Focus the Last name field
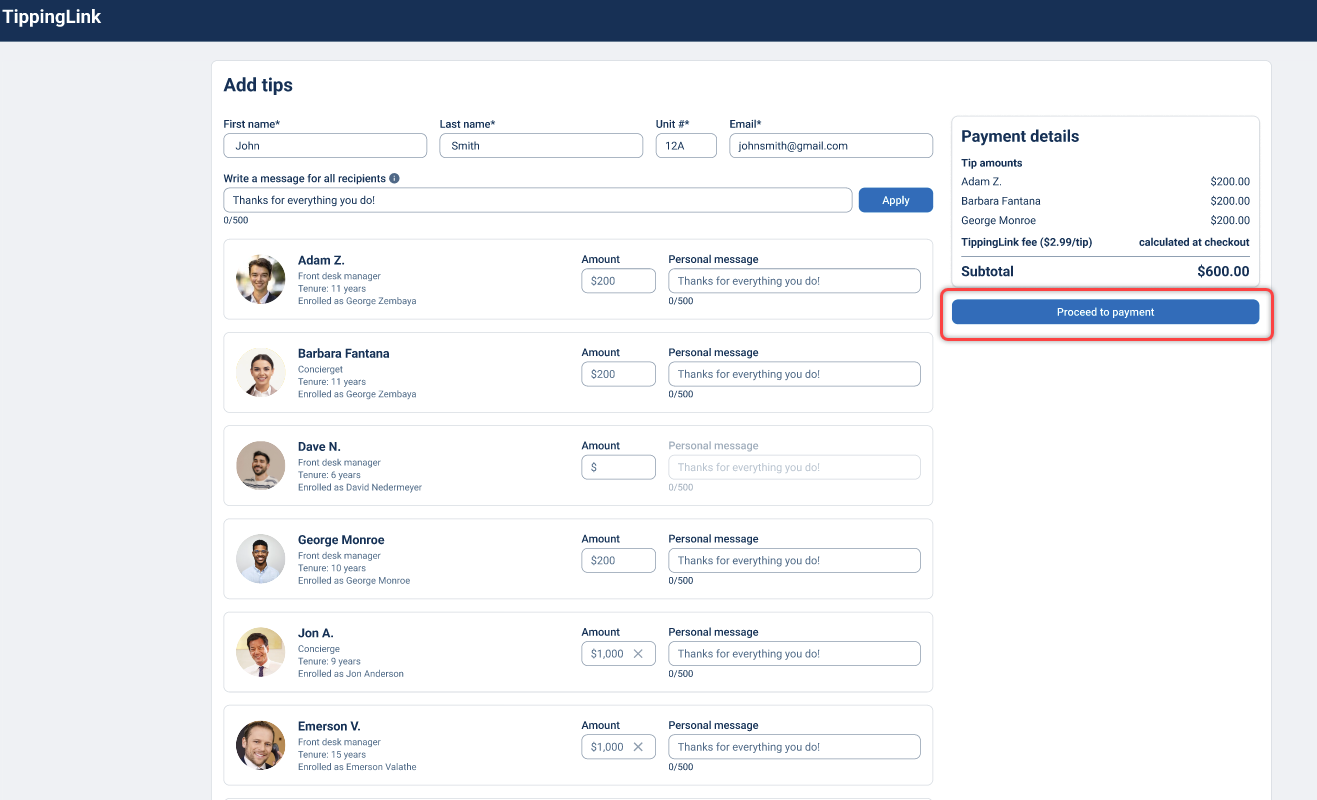Screen dimensions: 1317x800 [x=541, y=146]
